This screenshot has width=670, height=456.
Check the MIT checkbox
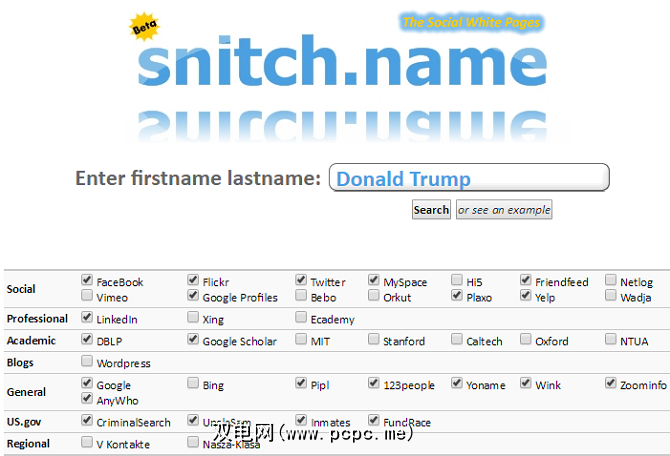pos(301,339)
